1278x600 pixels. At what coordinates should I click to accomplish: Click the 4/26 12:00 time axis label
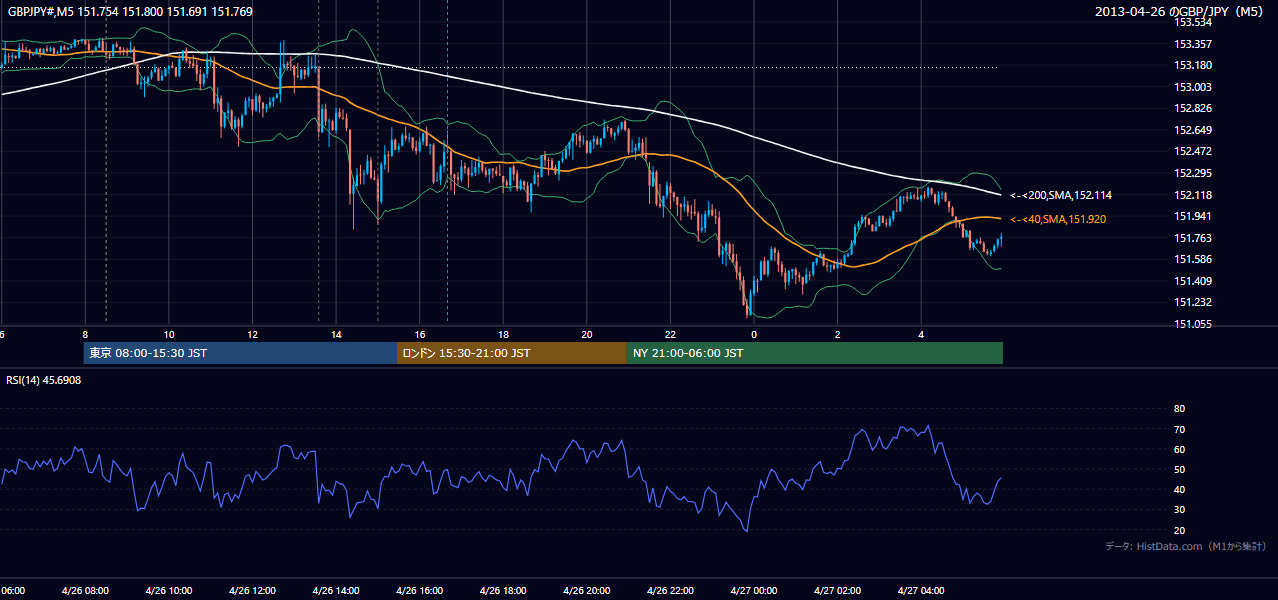[x=252, y=591]
